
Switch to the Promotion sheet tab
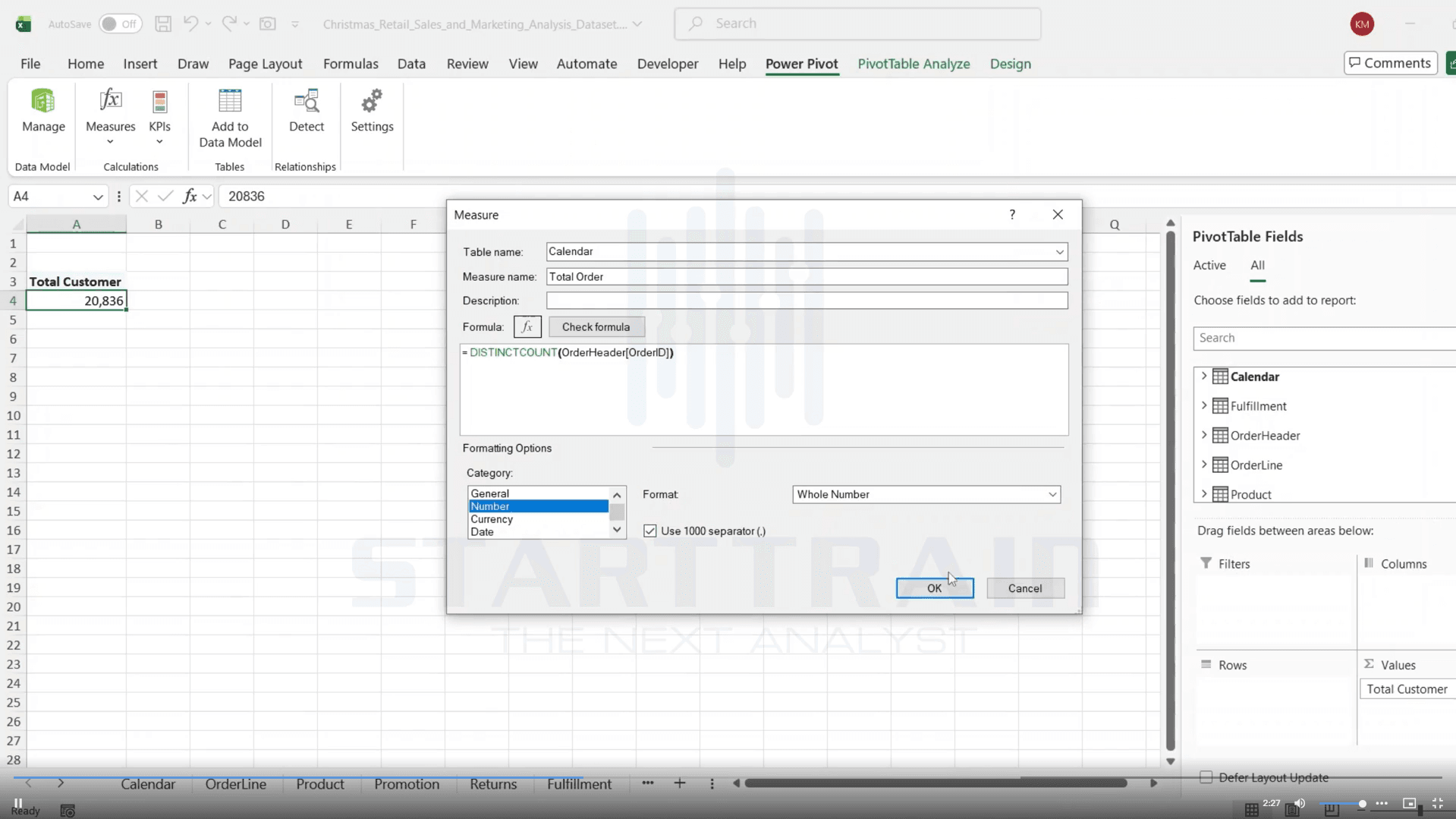point(407,784)
